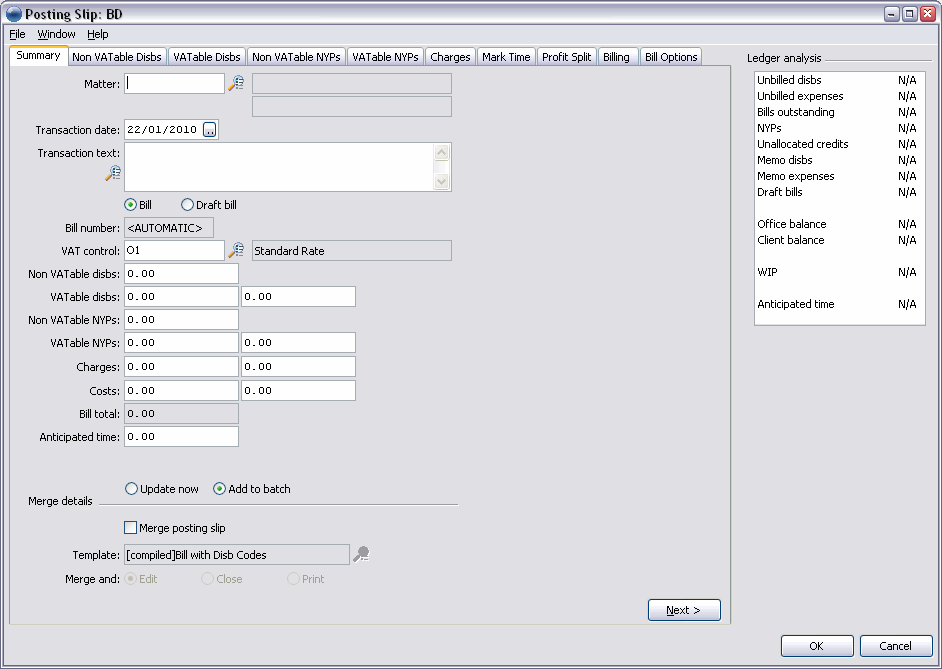Click the VAT control lookup icon
Viewport: 942px width, 669px height.
coord(236,251)
